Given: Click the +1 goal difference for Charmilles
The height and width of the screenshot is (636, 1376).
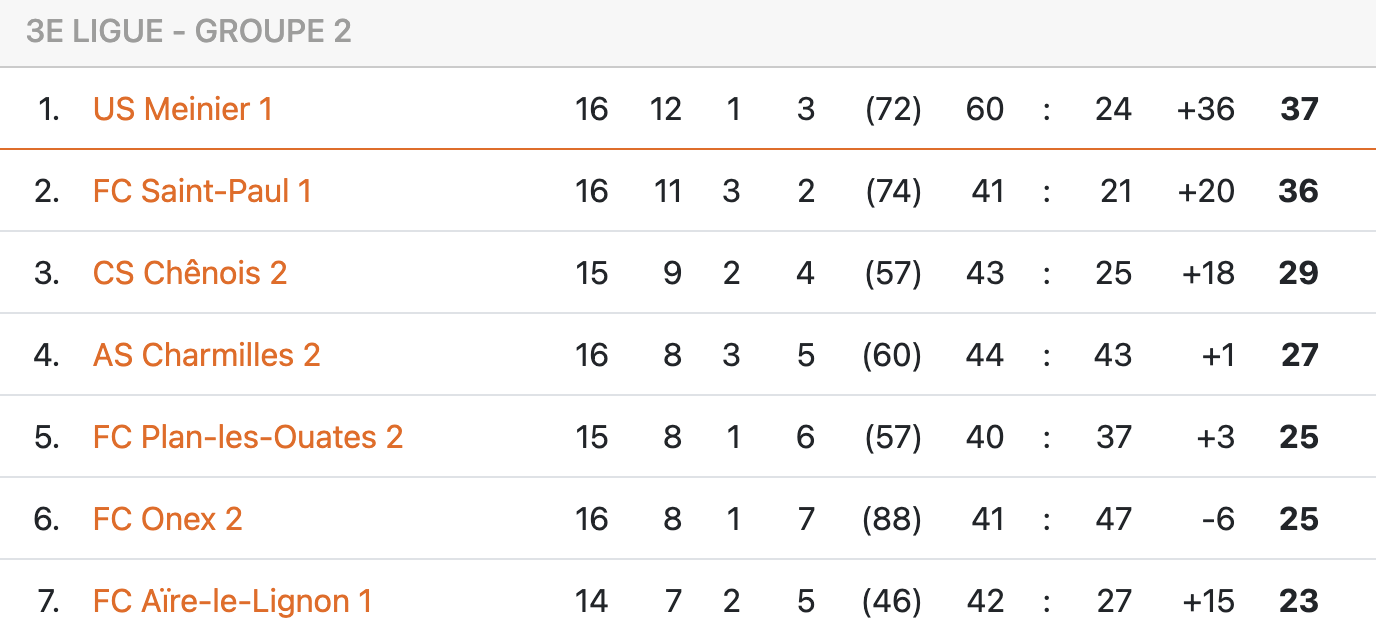Looking at the screenshot, I should [x=1217, y=355].
